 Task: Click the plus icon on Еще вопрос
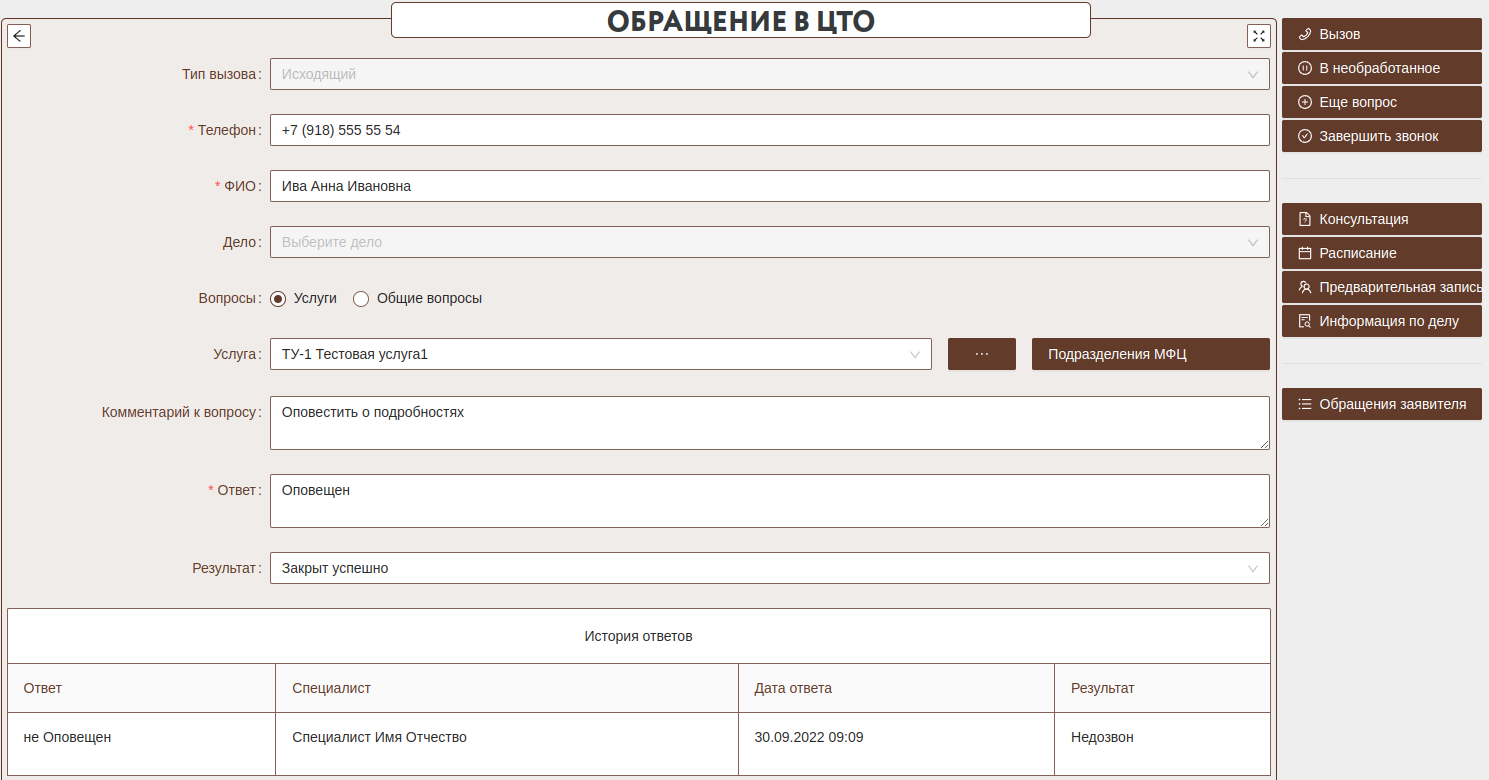point(1304,102)
